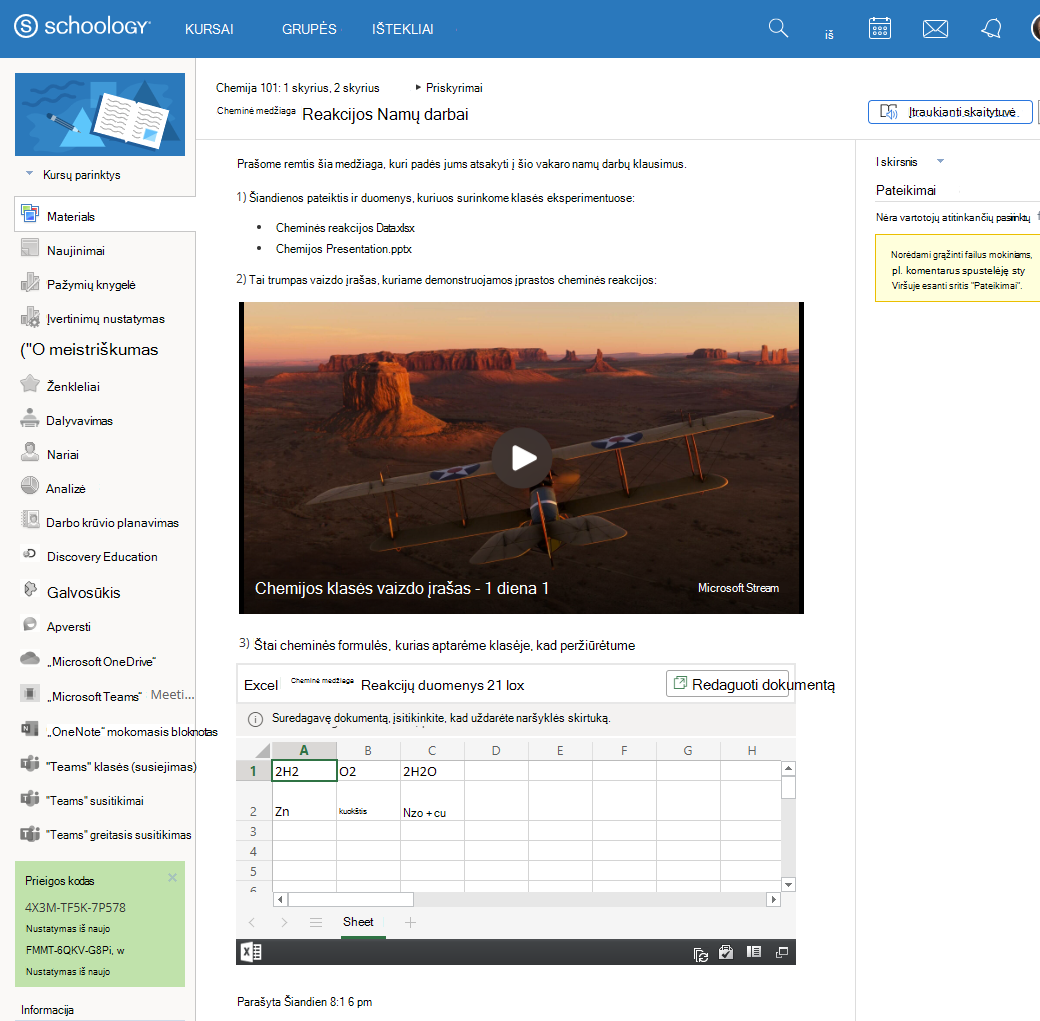Select column B header
Viewport: 1040px width, 1021px height.
[x=368, y=750]
